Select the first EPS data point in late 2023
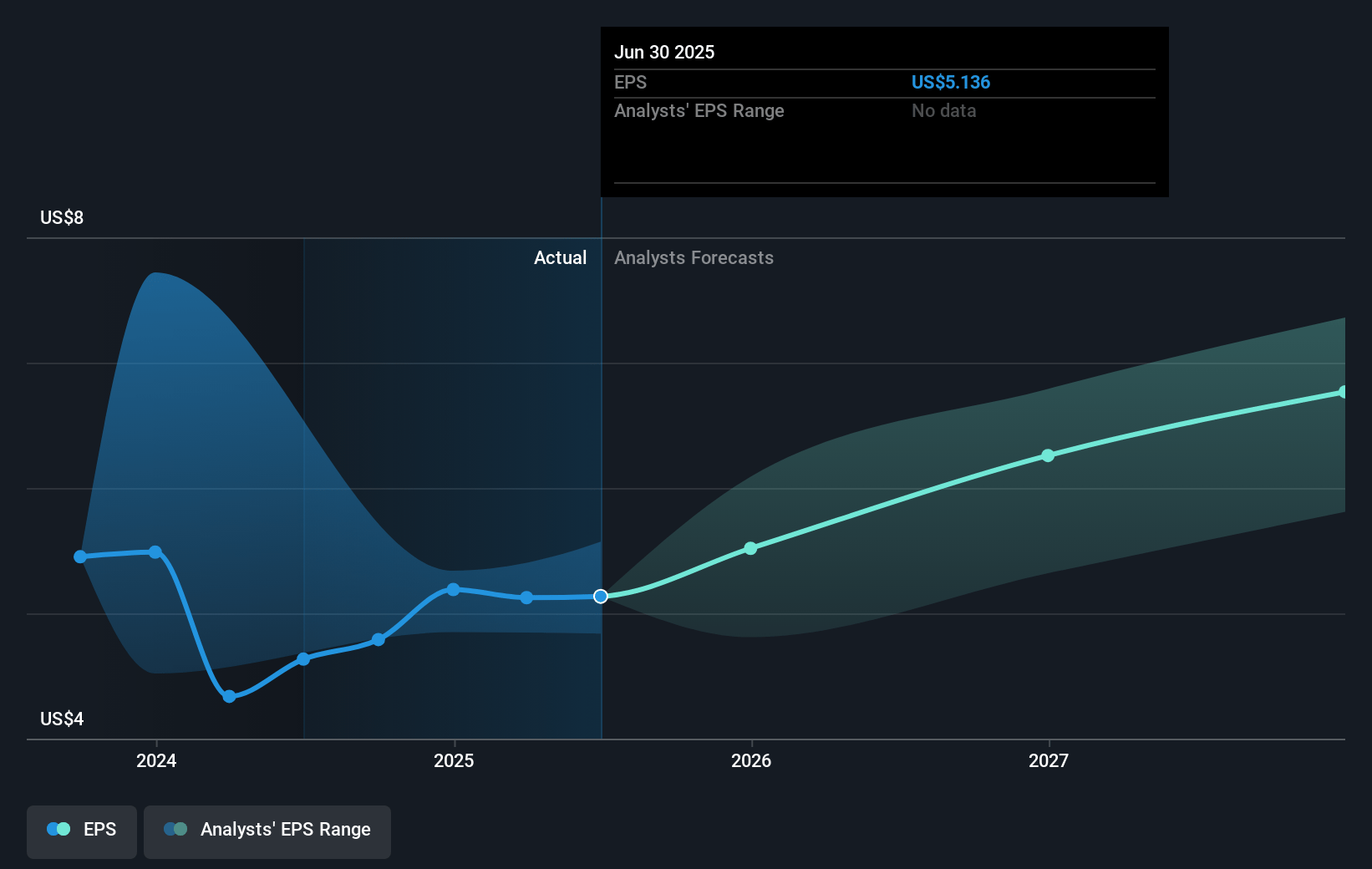The image size is (1372, 869). tap(80, 556)
